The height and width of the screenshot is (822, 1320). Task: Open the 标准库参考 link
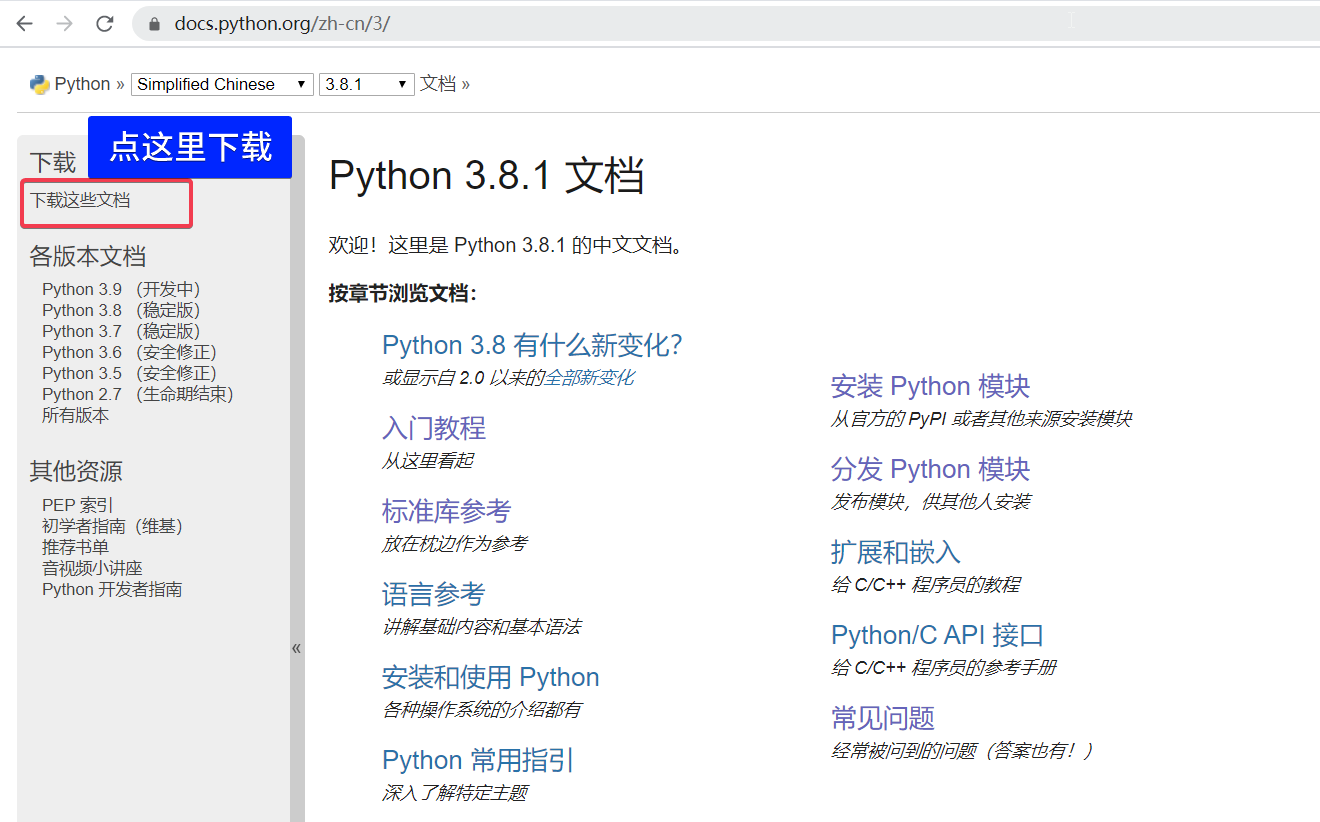(x=447, y=511)
